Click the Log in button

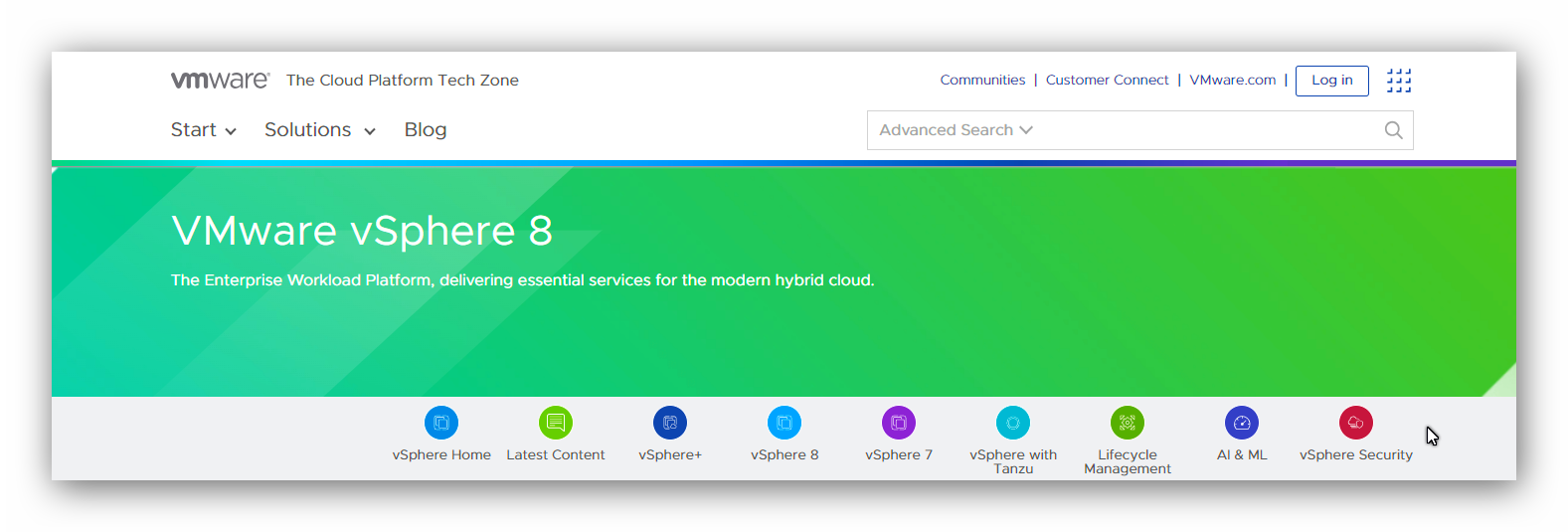tap(1332, 81)
